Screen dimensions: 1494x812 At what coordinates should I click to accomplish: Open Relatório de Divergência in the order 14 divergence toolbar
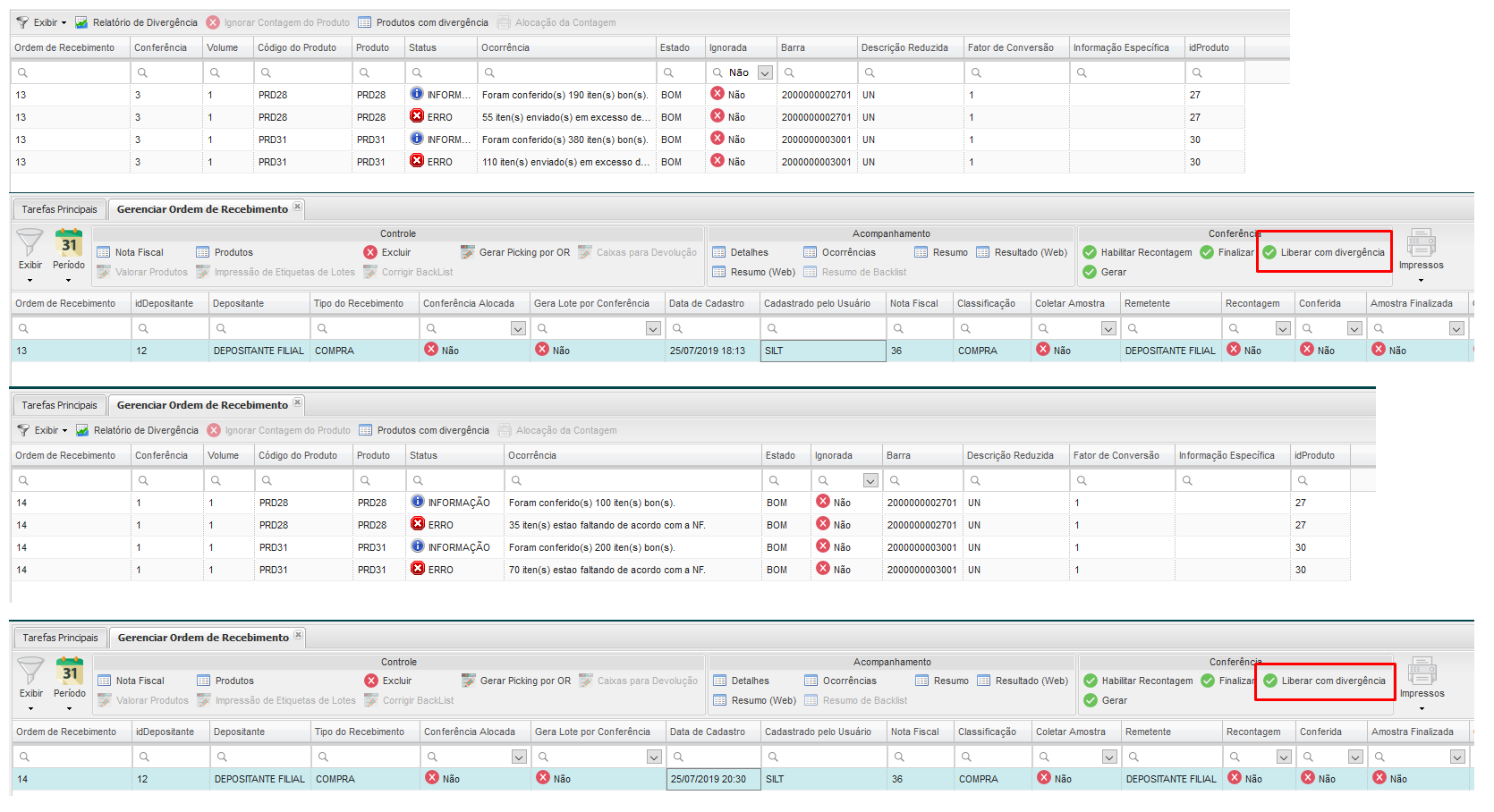click(x=137, y=430)
